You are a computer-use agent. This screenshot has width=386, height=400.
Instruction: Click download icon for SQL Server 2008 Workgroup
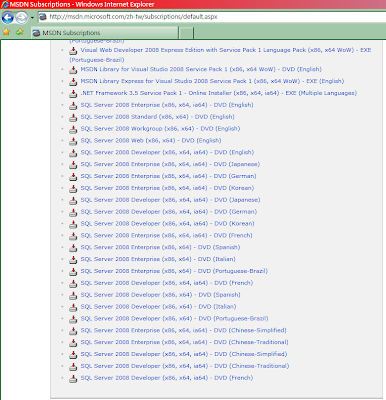coord(73,129)
